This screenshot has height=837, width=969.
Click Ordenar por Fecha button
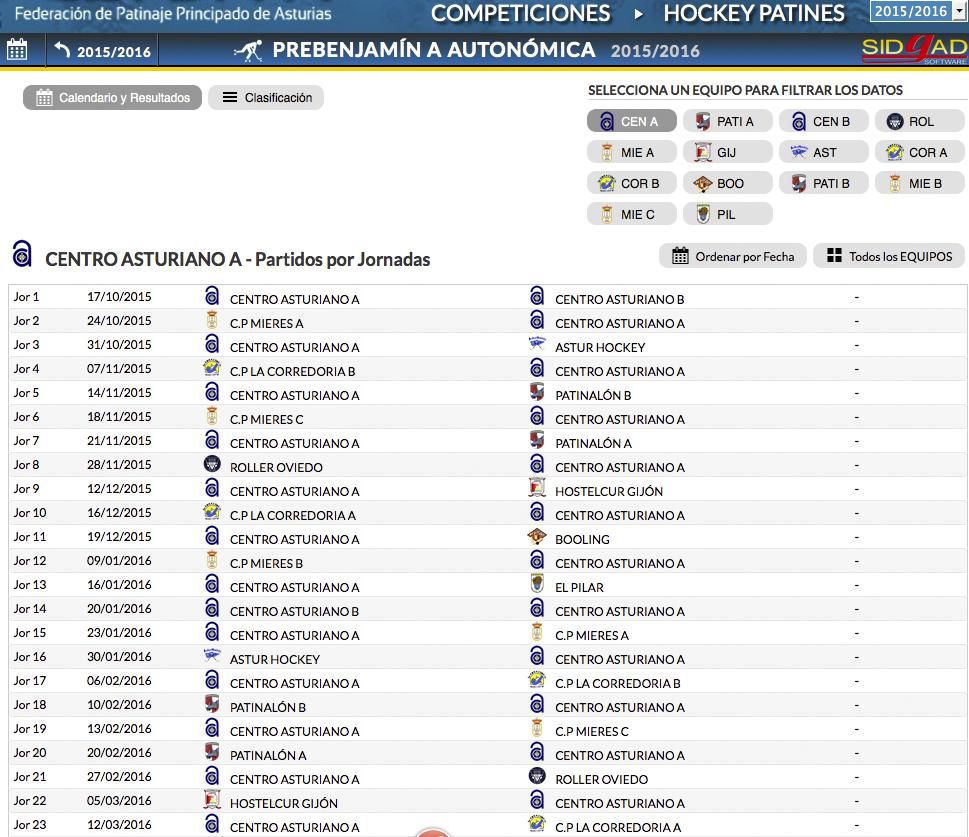tap(732, 256)
